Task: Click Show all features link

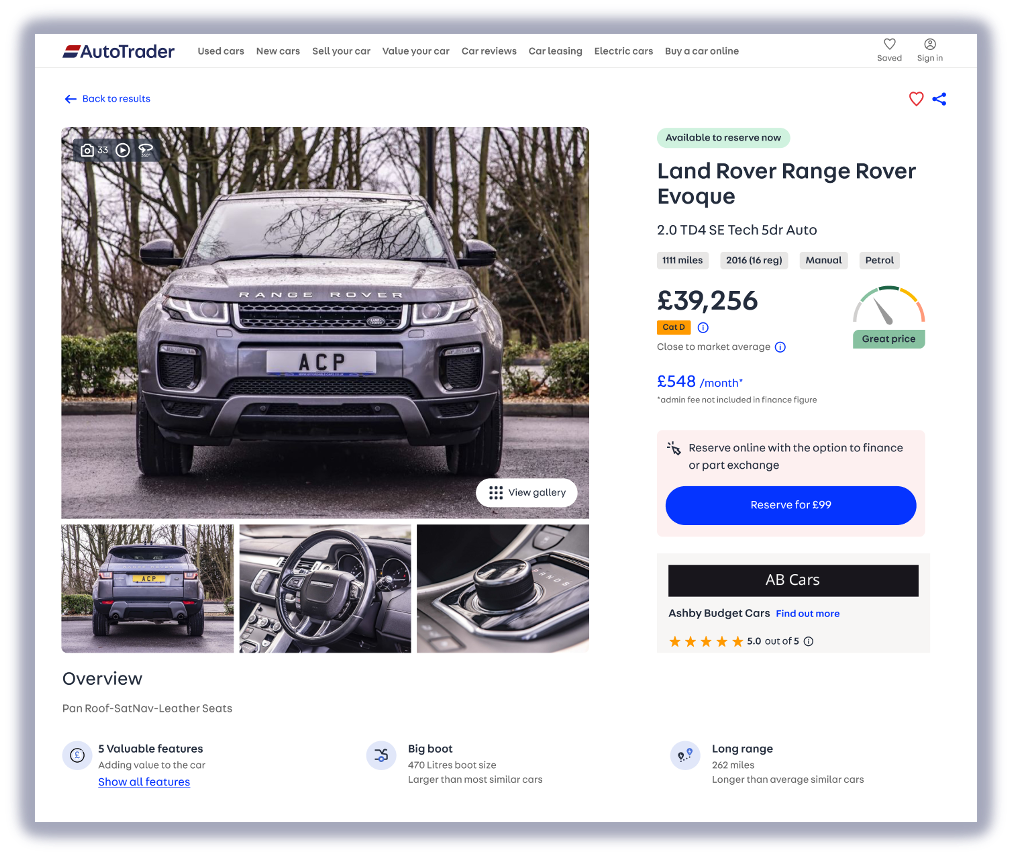Action: (144, 782)
